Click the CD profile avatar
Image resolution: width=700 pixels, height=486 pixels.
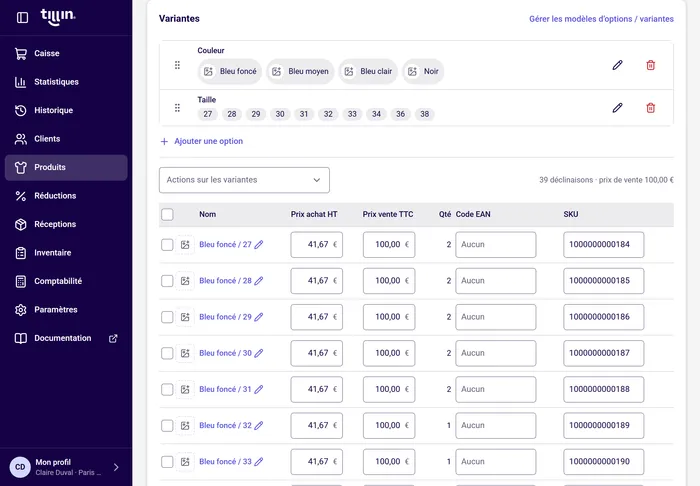[20, 467]
